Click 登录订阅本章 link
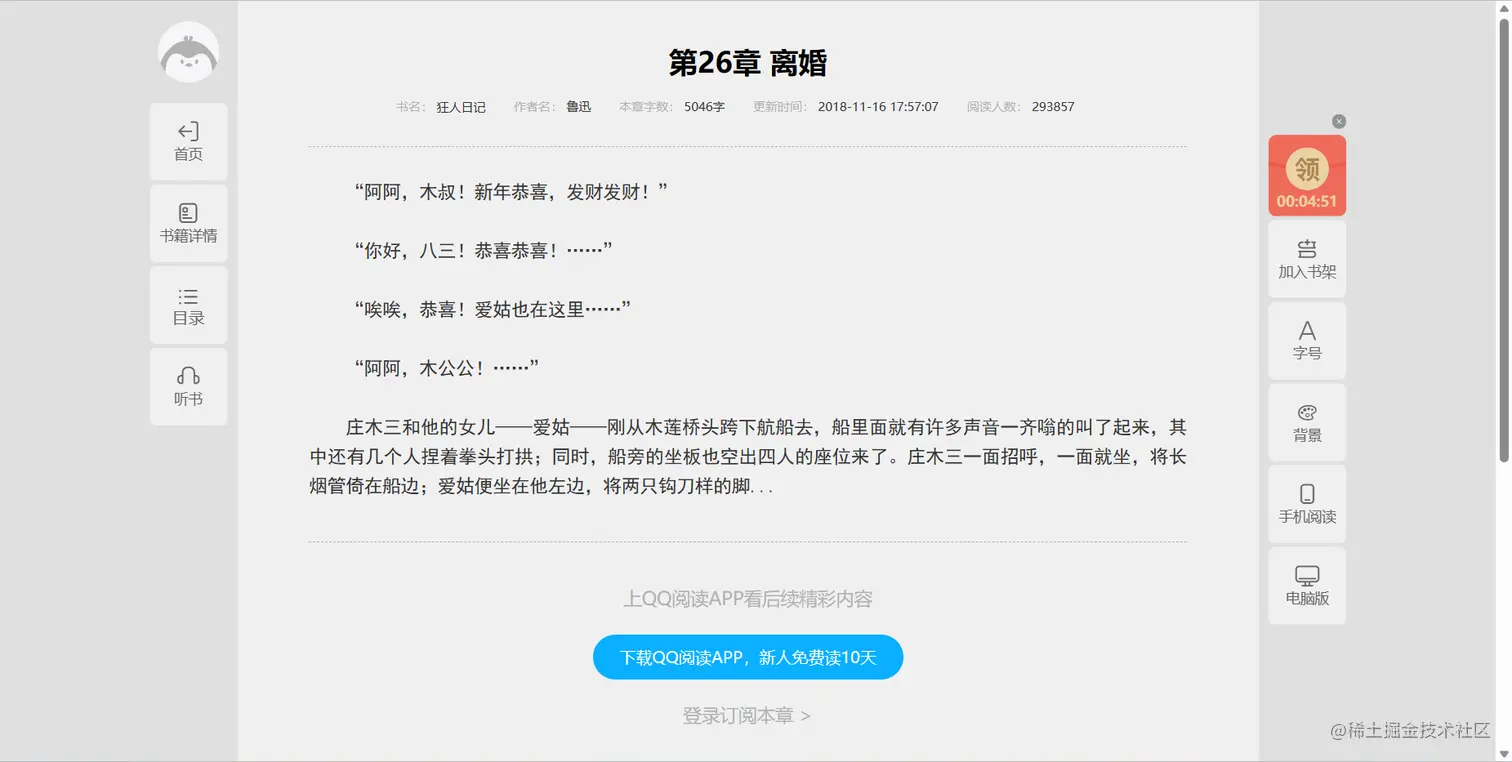Image resolution: width=1512 pixels, height=762 pixels. coord(747,716)
